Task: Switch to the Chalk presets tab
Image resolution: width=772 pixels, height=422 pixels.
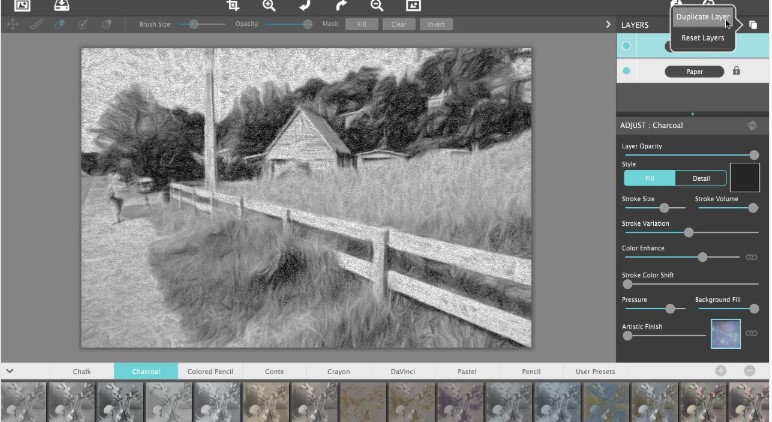Action: pos(82,371)
